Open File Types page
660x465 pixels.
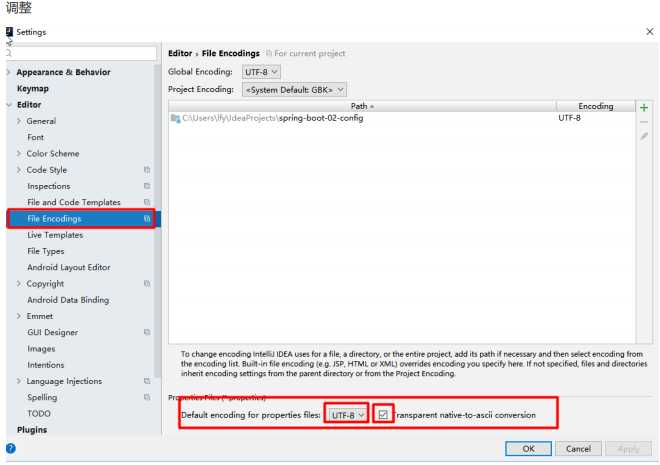[46, 251]
